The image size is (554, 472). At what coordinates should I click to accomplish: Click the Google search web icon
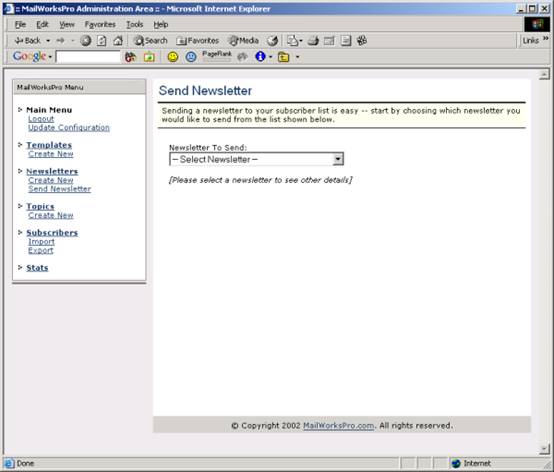coord(130,57)
